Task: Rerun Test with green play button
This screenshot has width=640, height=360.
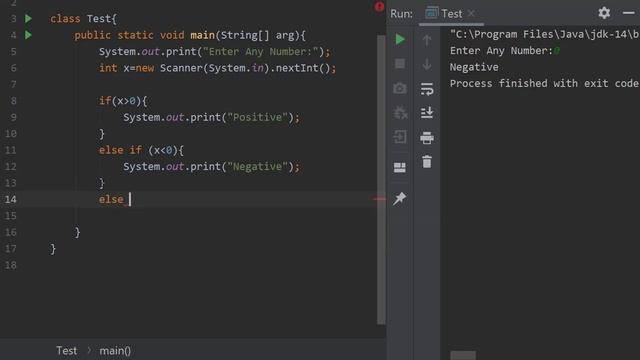Action: click(x=400, y=39)
